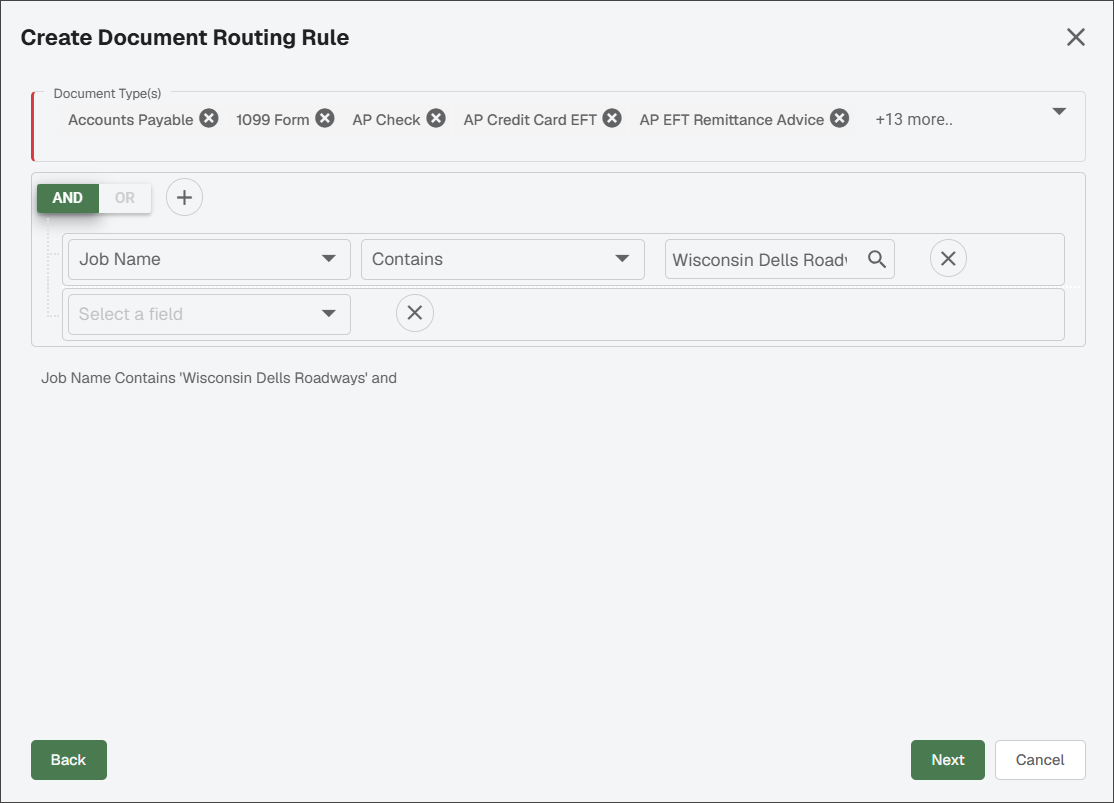Image resolution: width=1114 pixels, height=803 pixels.
Task: Remove the AP Check chip
Action: pos(436,118)
